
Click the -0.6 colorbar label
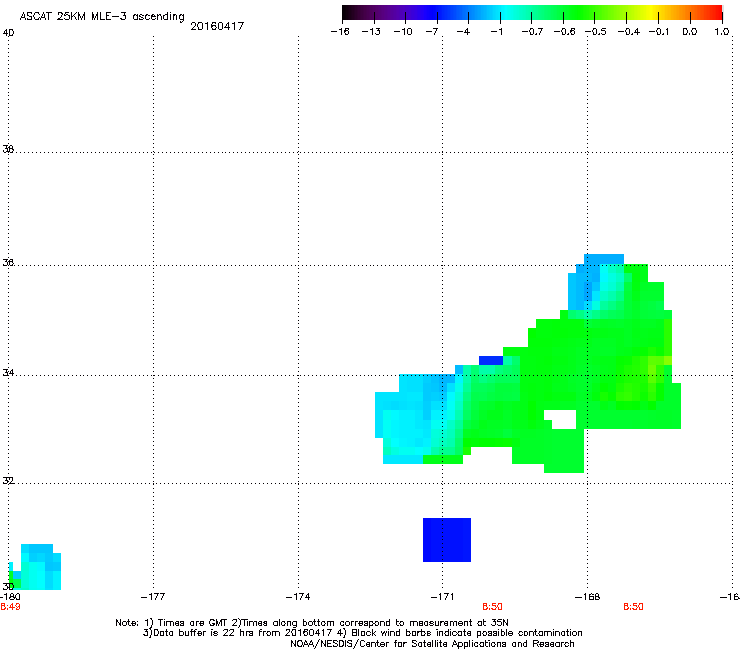point(564,32)
